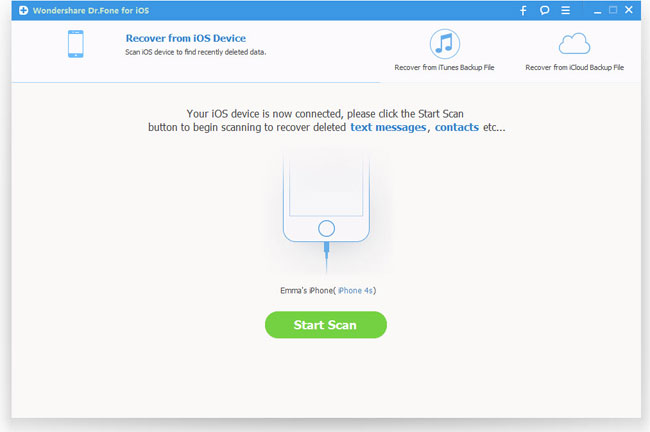Click the Facebook icon in title bar
The image size is (650, 432).
coord(523,10)
